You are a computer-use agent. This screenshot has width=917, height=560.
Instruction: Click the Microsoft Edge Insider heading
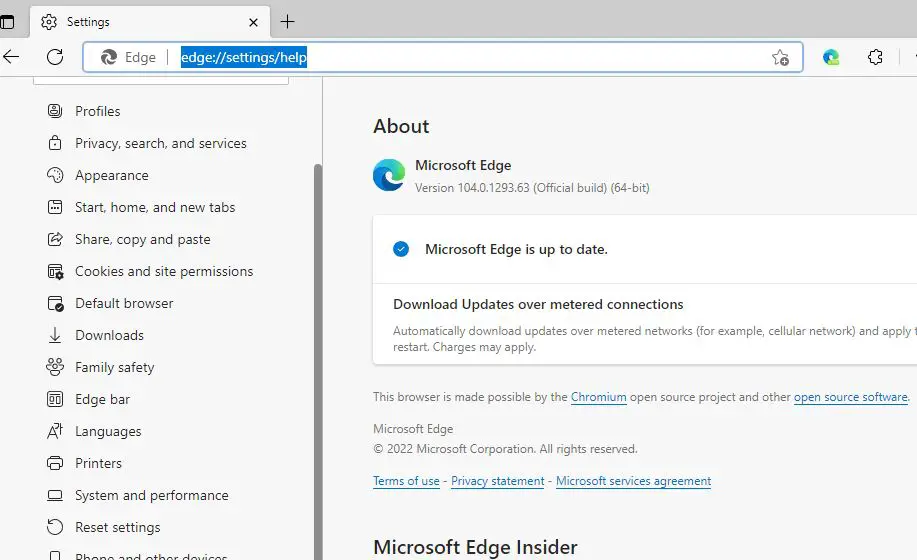tap(475, 547)
